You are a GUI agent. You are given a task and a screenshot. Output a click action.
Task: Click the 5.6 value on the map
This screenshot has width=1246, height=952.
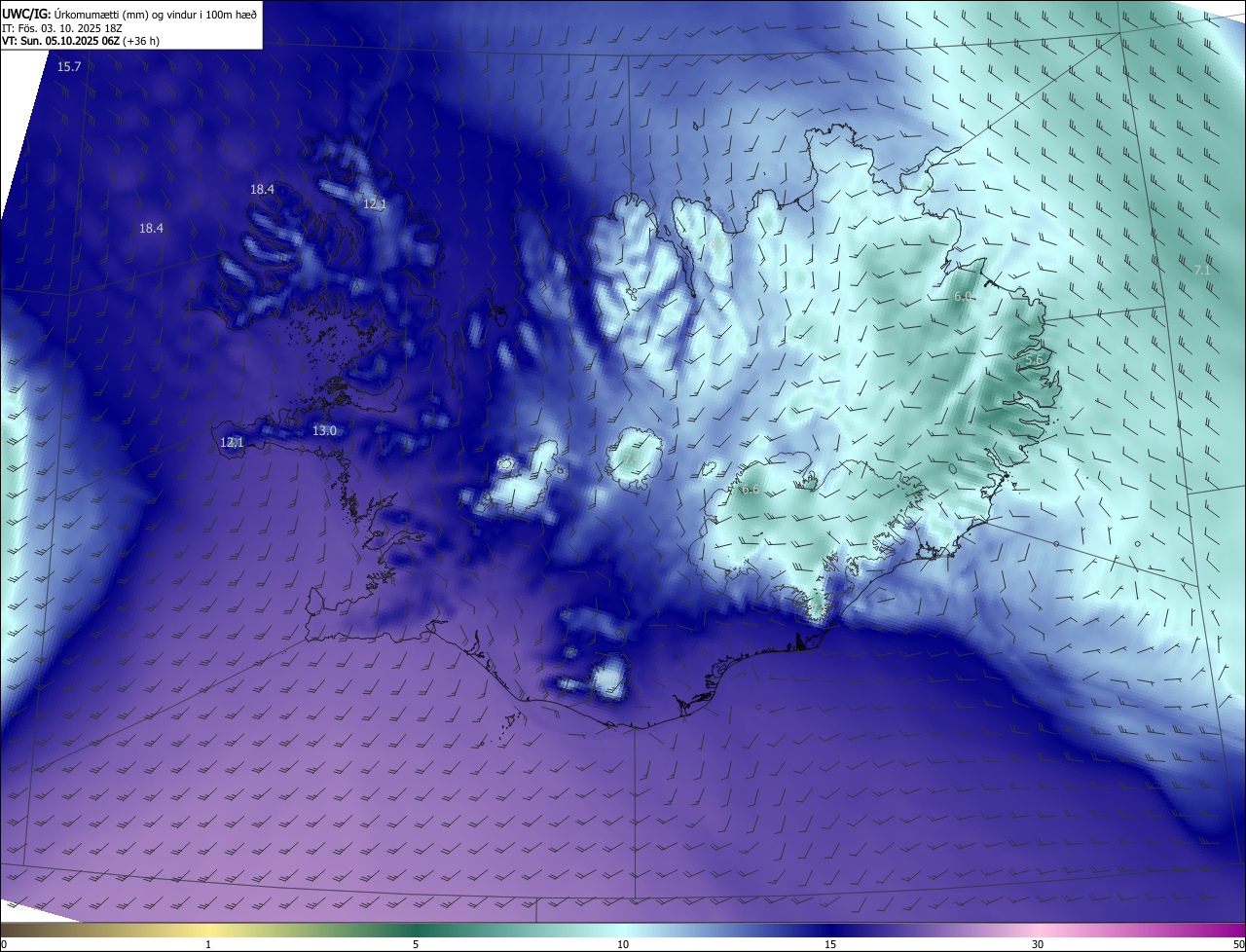pos(1034,359)
